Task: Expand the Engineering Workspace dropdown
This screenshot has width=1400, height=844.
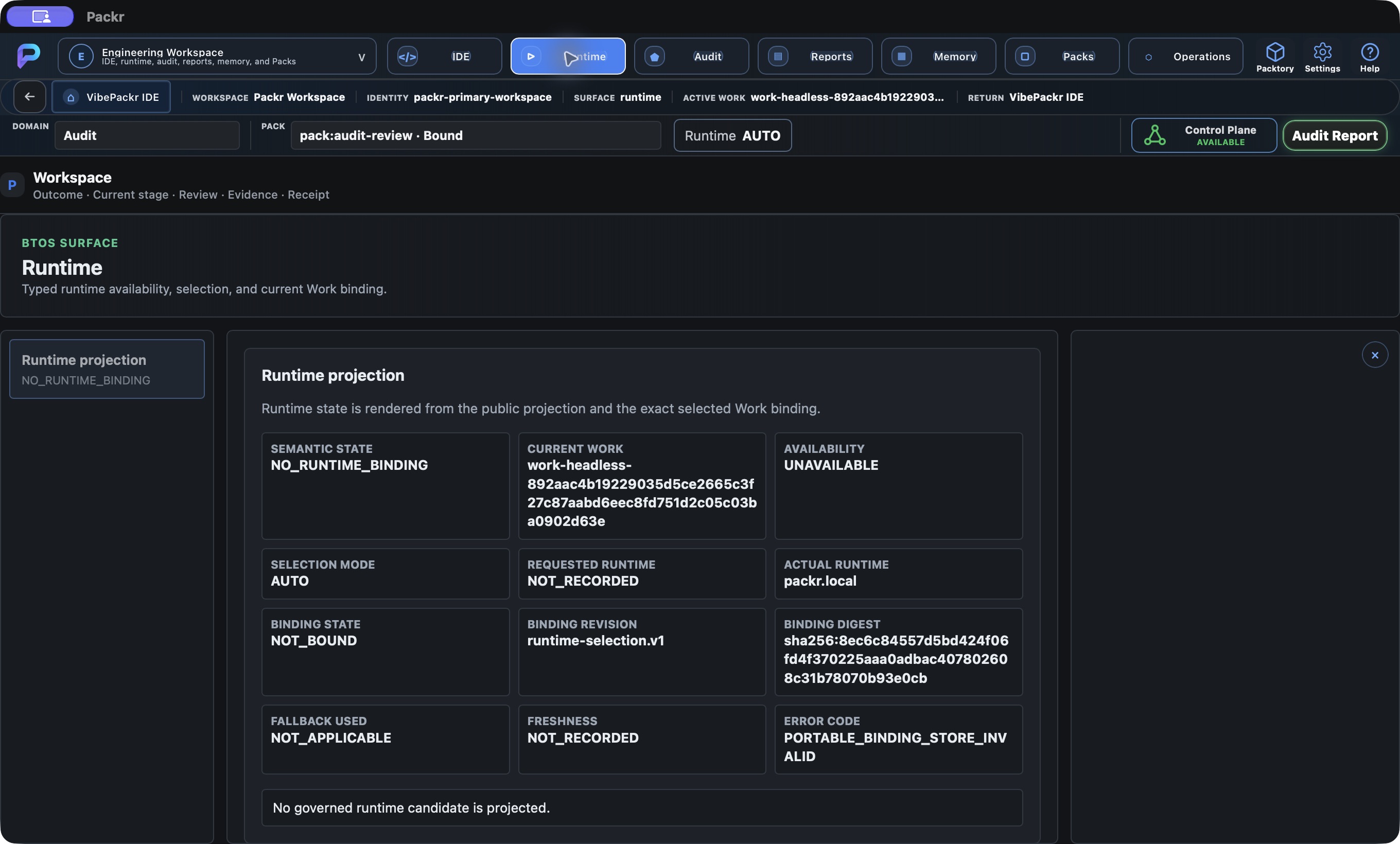Action: 361,57
